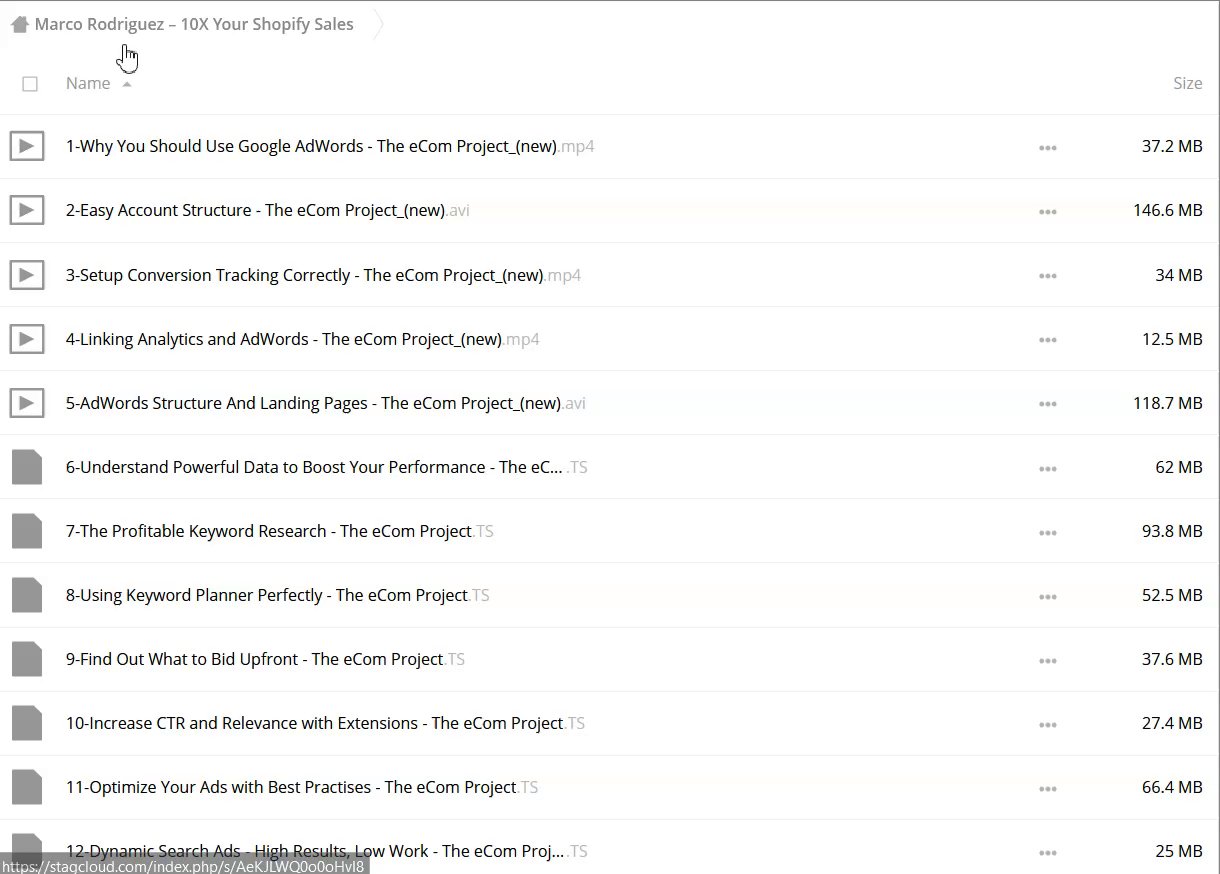The width and height of the screenshot is (1220, 874).
Task: Open file 1-Why You Should Use Google AdWords
Action: coord(330,146)
